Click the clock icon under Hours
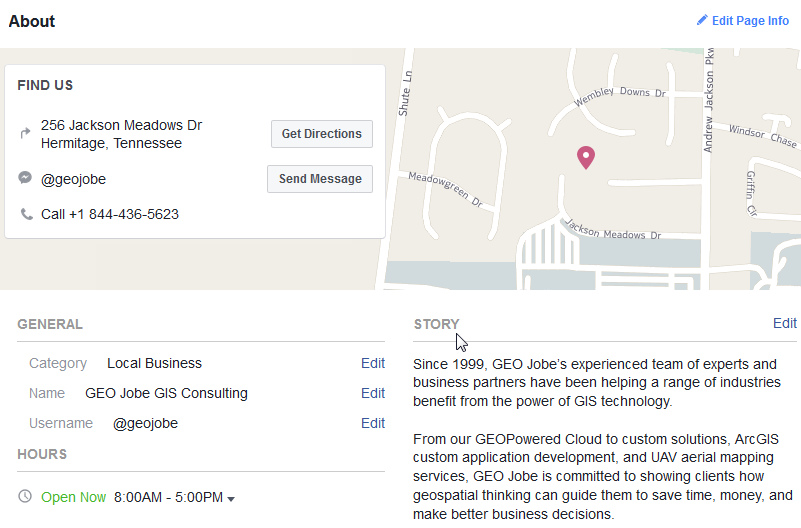This screenshot has height=528, width=801. tap(25, 496)
